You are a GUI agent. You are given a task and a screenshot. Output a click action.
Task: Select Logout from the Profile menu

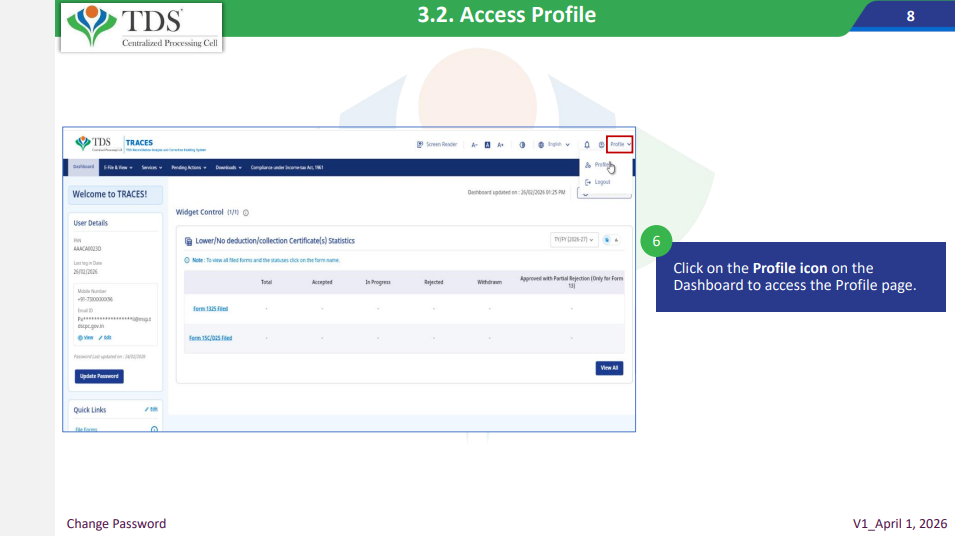pos(601,182)
